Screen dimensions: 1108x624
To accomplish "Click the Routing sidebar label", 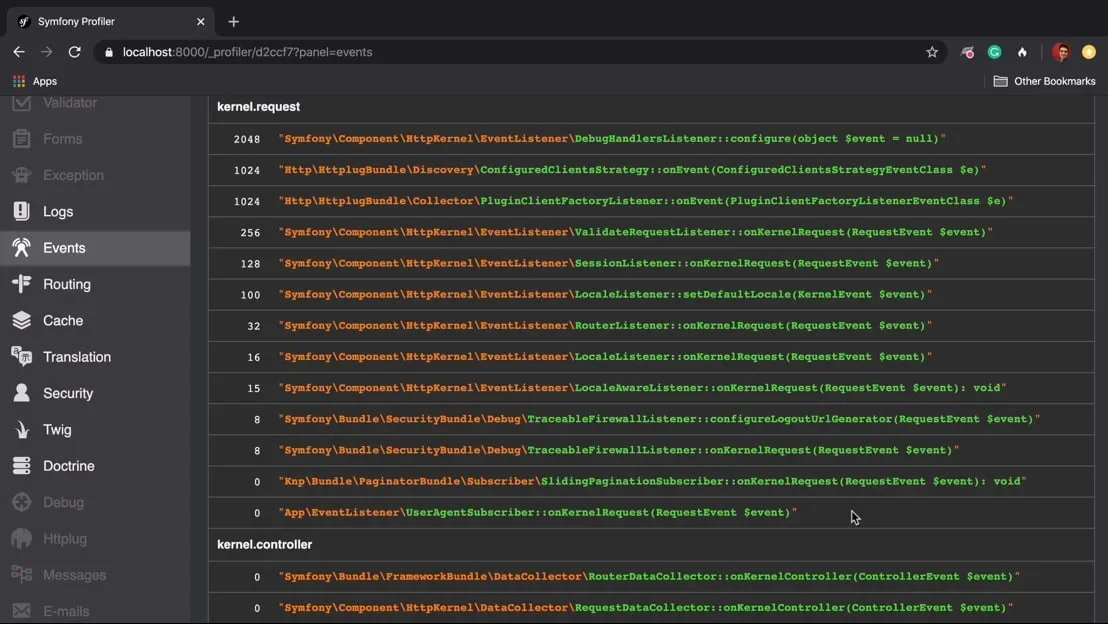I will 67,284.
